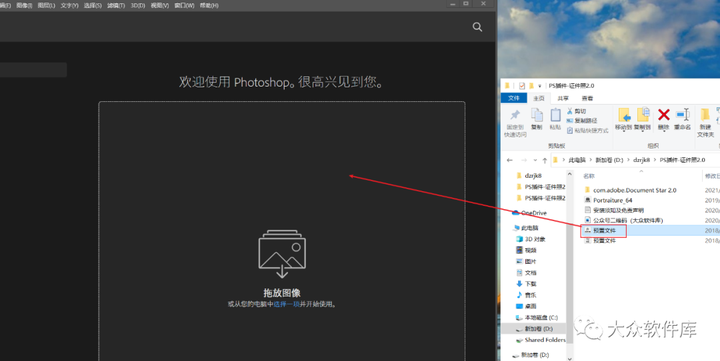Click the 粘贴 clipboard icon
The height and width of the screenshot is (361, 720).
(x=555, y=115)
